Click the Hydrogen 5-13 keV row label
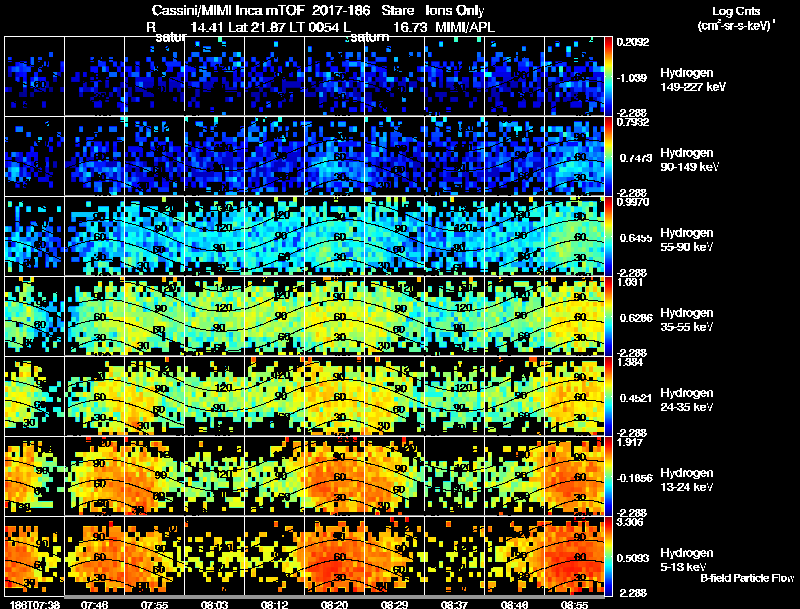Image resolution: width=800 pixels, height=609 pixels. (687, 560)
